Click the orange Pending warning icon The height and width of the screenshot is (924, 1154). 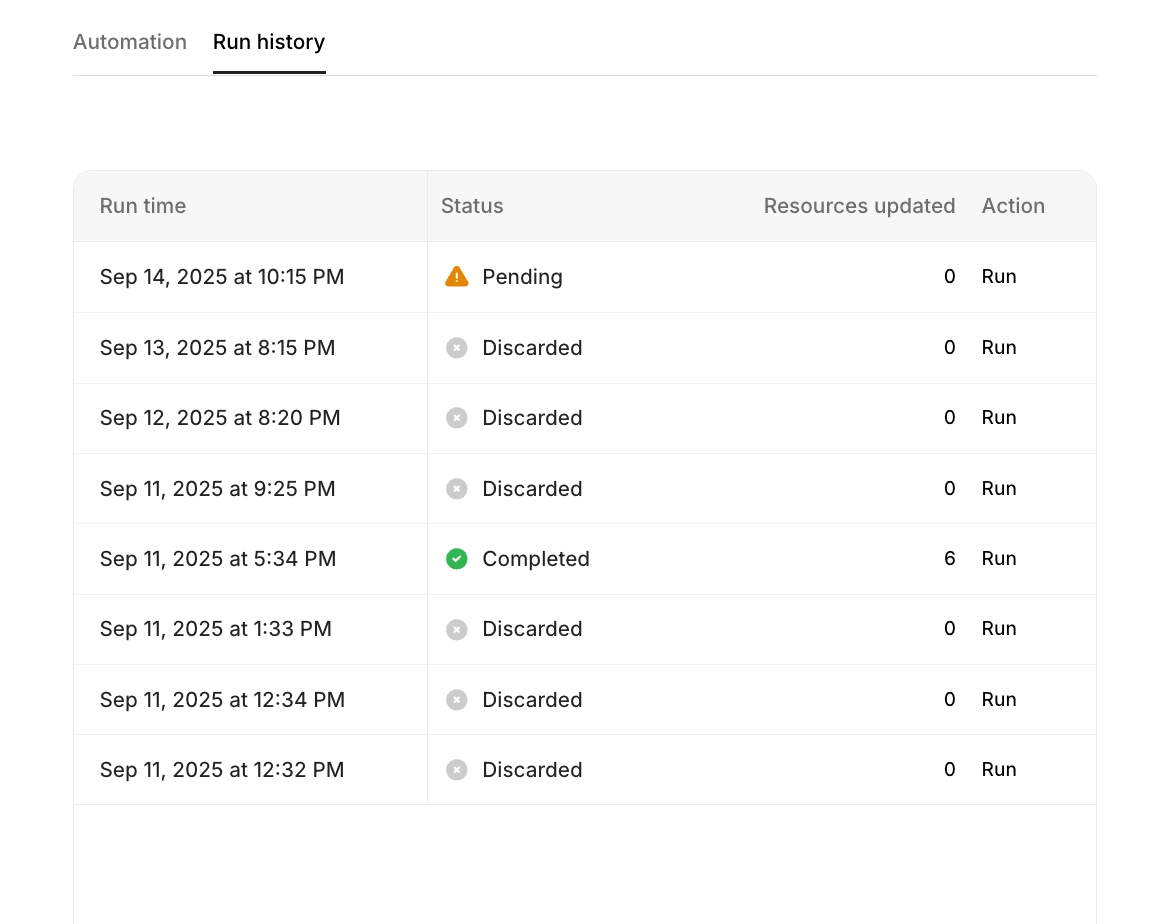click(x=456, y=277)
